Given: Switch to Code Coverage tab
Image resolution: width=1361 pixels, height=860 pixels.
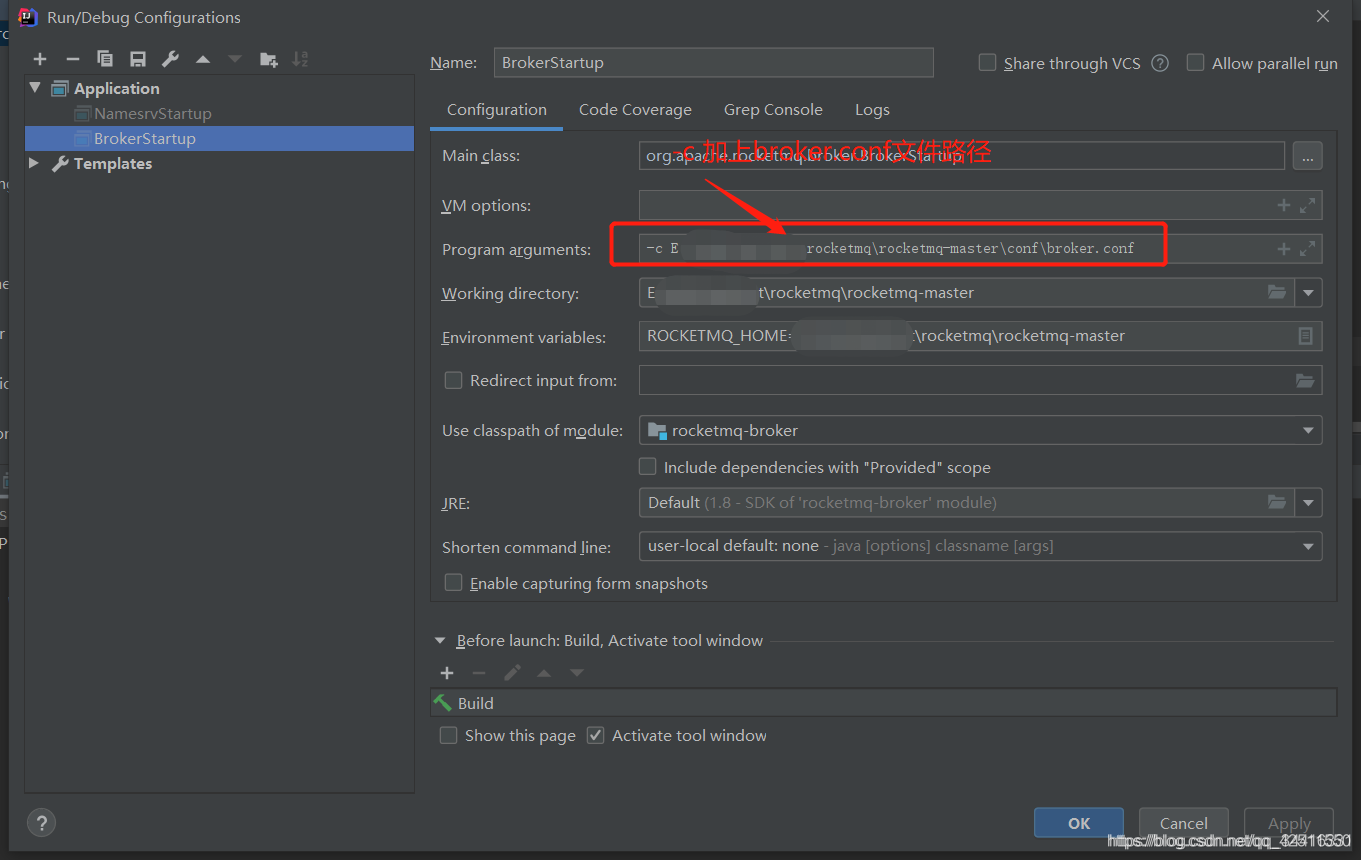Looking at the screenshot, I should coord(635,110).
